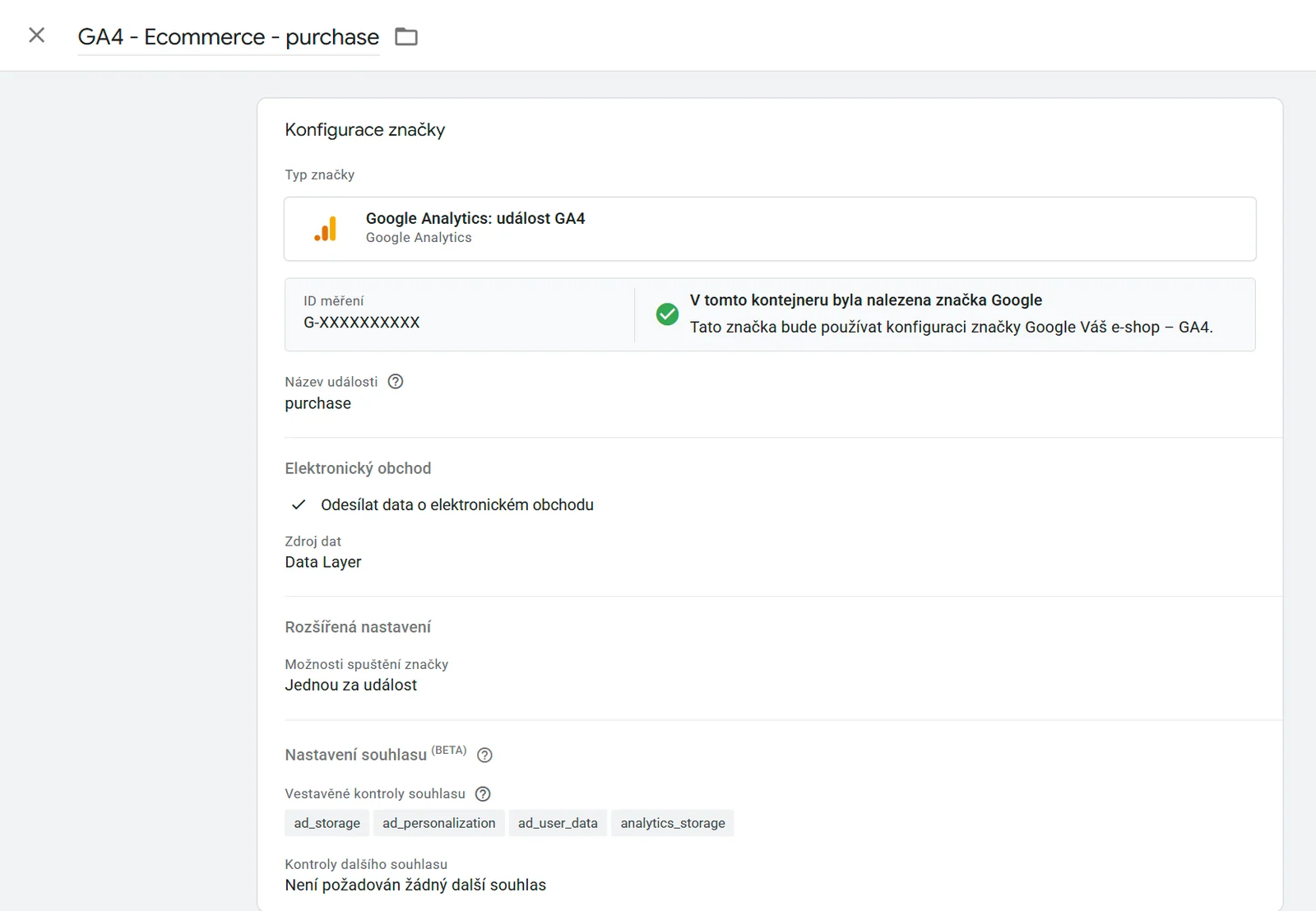The image size is (1316, 911).
Task: Click V tomto kontejneru byla nalezena značka Google
Action: [x=866, y=300]
